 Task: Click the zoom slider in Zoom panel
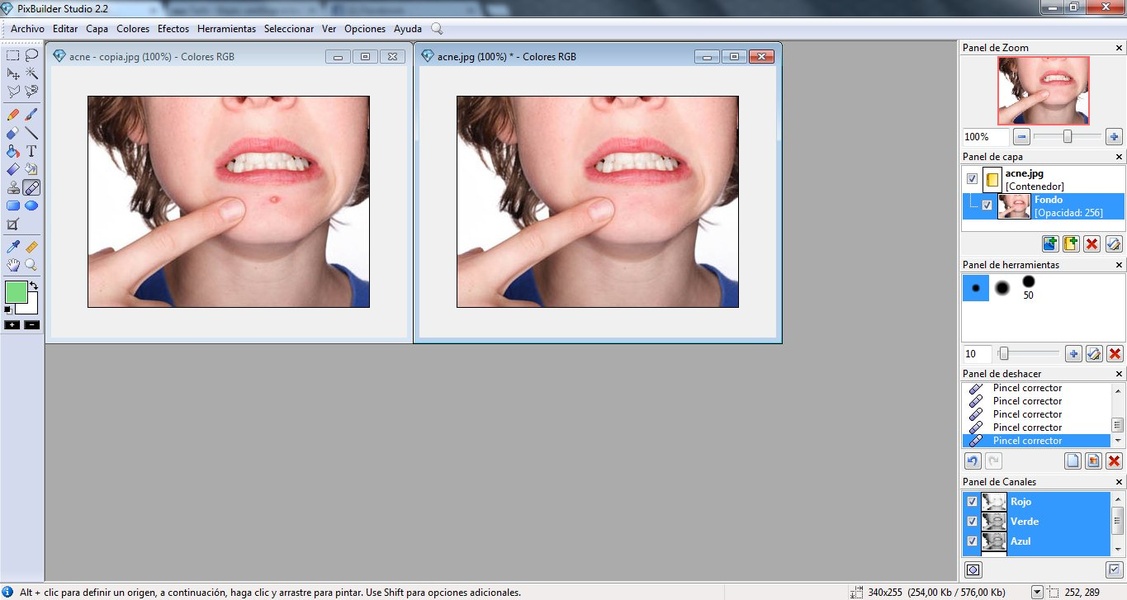(x=1067, y=137)
